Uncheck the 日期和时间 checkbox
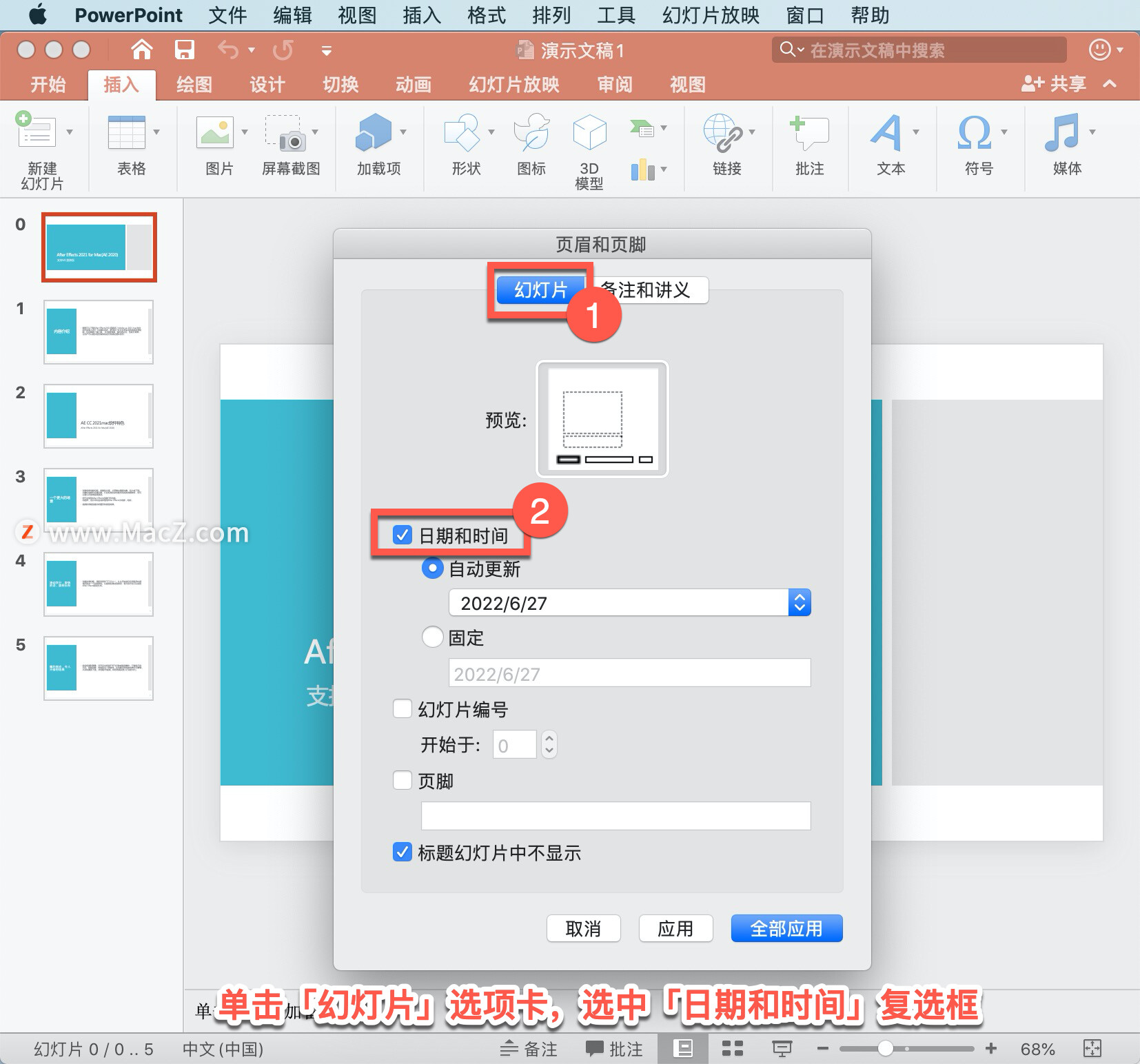1140x1064 pixels. (x=403, y=535)
